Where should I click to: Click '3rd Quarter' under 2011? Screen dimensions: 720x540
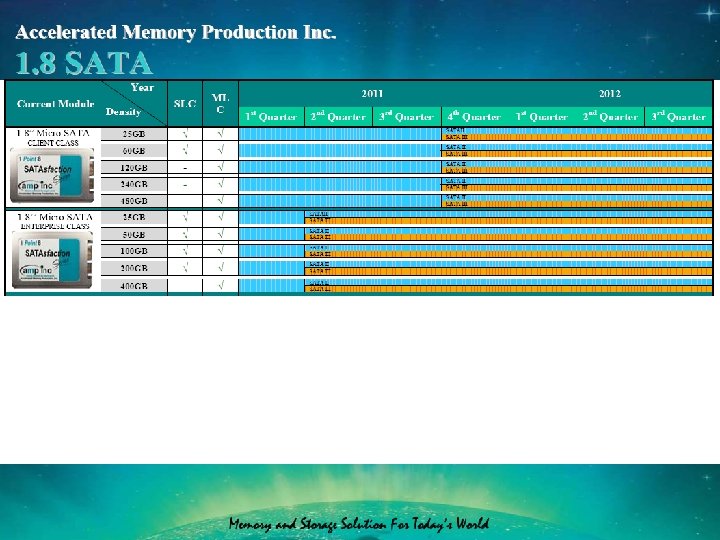[x=406, y=117]
